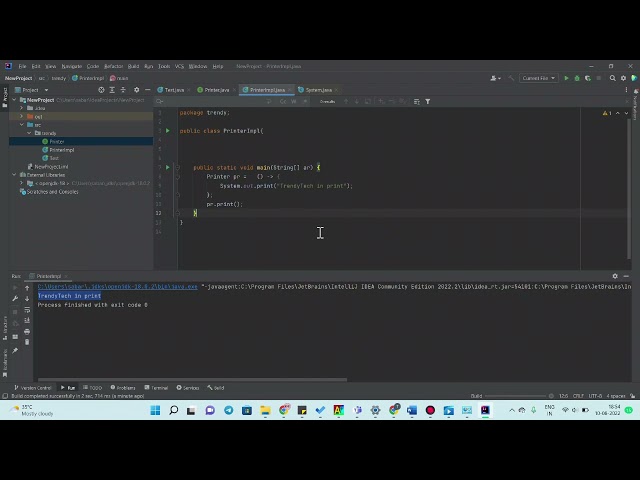Toggle Regex option in find bar
The width and height of the screenshot is (640, 480).
pos(304,102)
